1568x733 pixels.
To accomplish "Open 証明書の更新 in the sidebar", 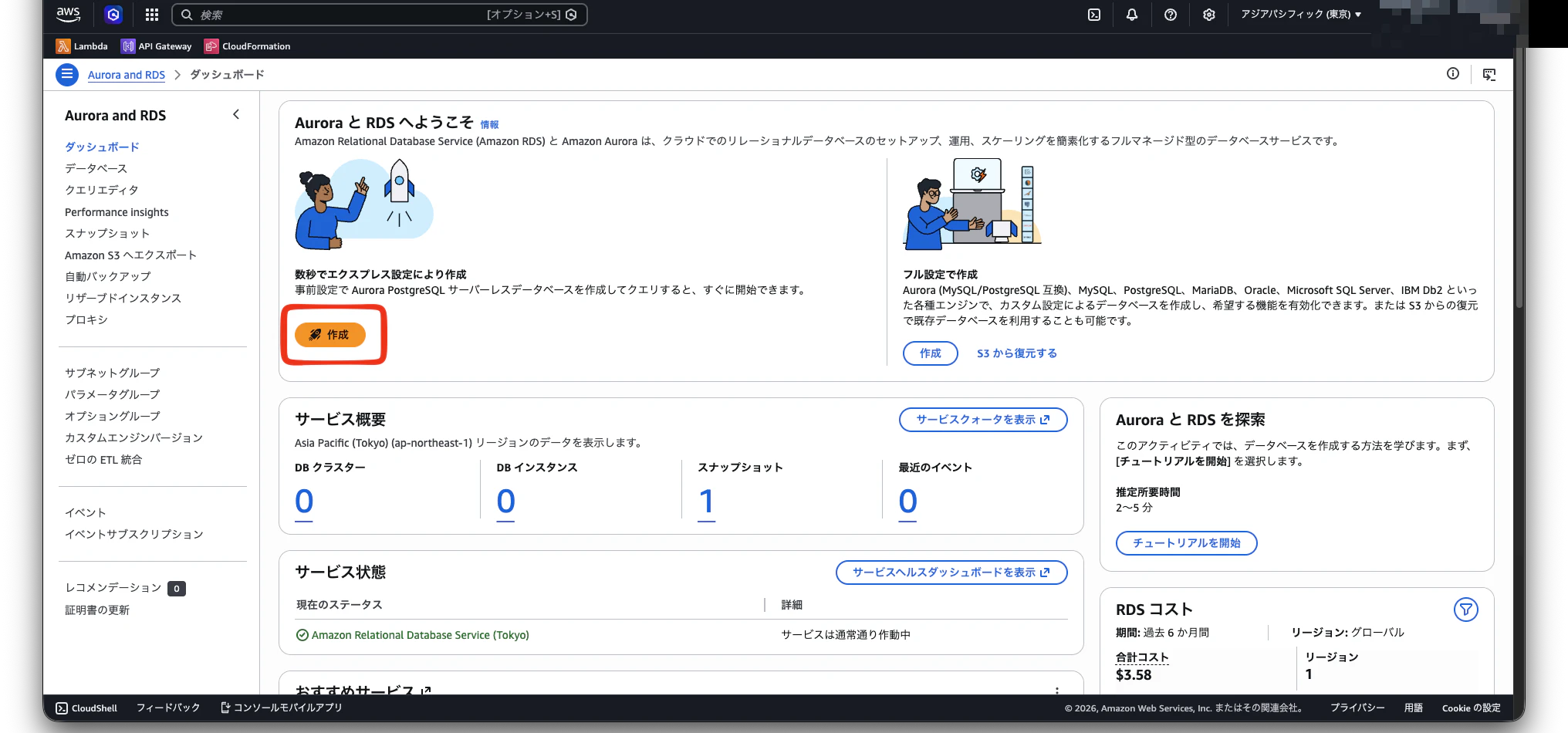I will pyautogui.click(x=97, y=610).
